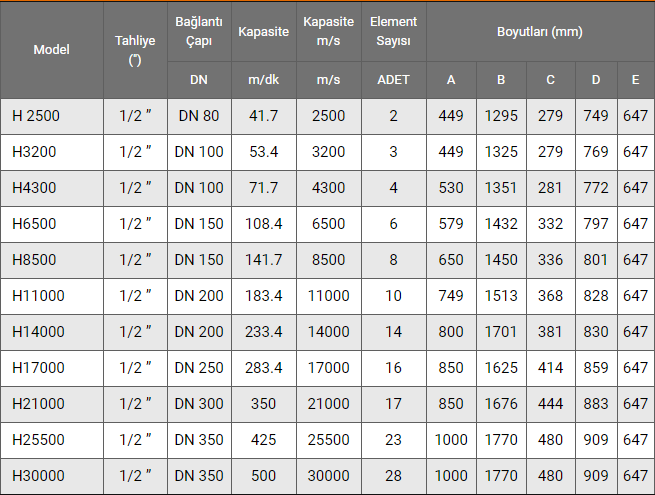Click the DN 300 cell for H21000
Image resolution: width=655 pixels, height=495 pixels.
pos(199,404)
